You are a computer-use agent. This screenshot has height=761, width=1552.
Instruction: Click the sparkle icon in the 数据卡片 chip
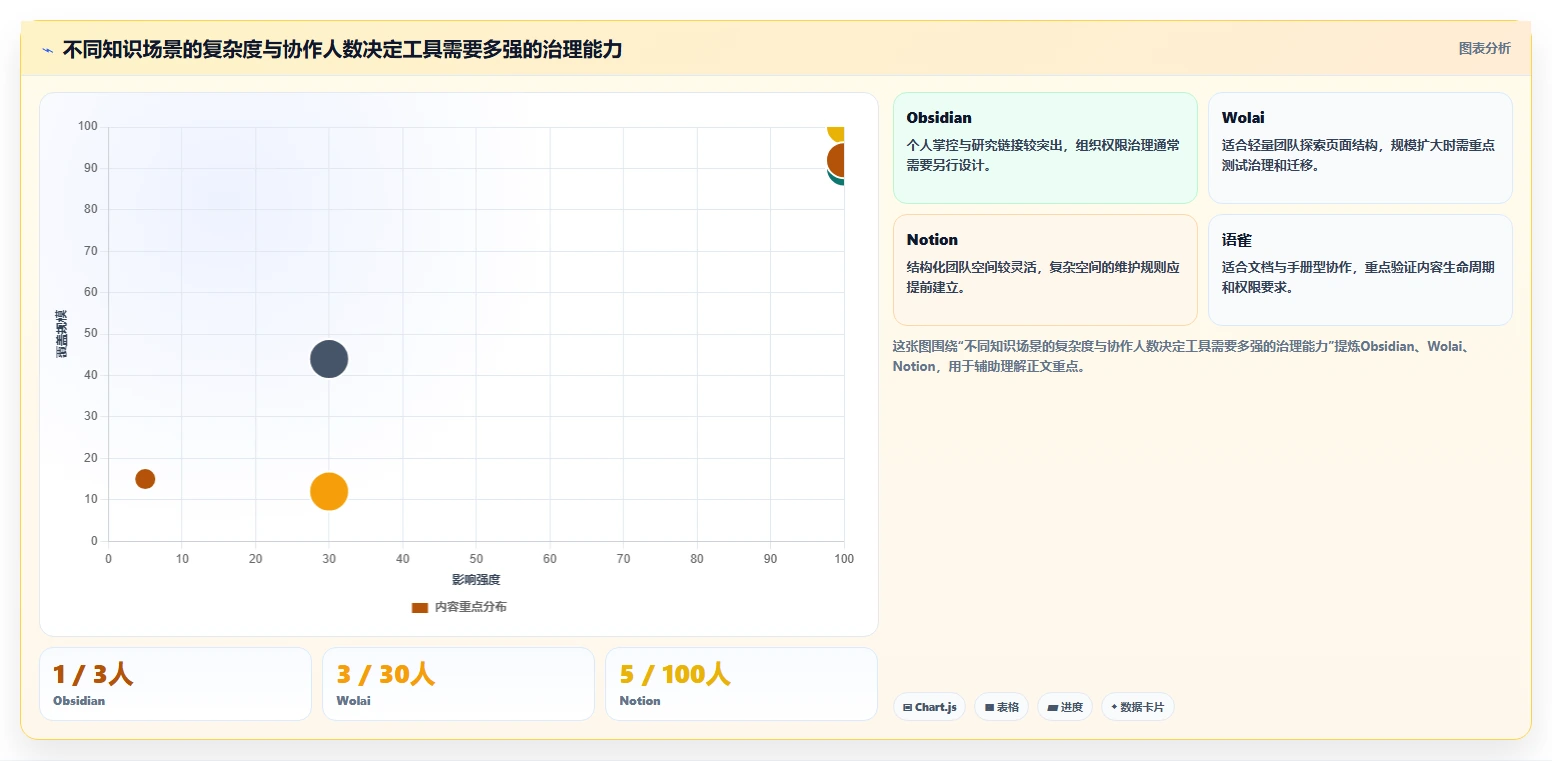point(1114,707)
